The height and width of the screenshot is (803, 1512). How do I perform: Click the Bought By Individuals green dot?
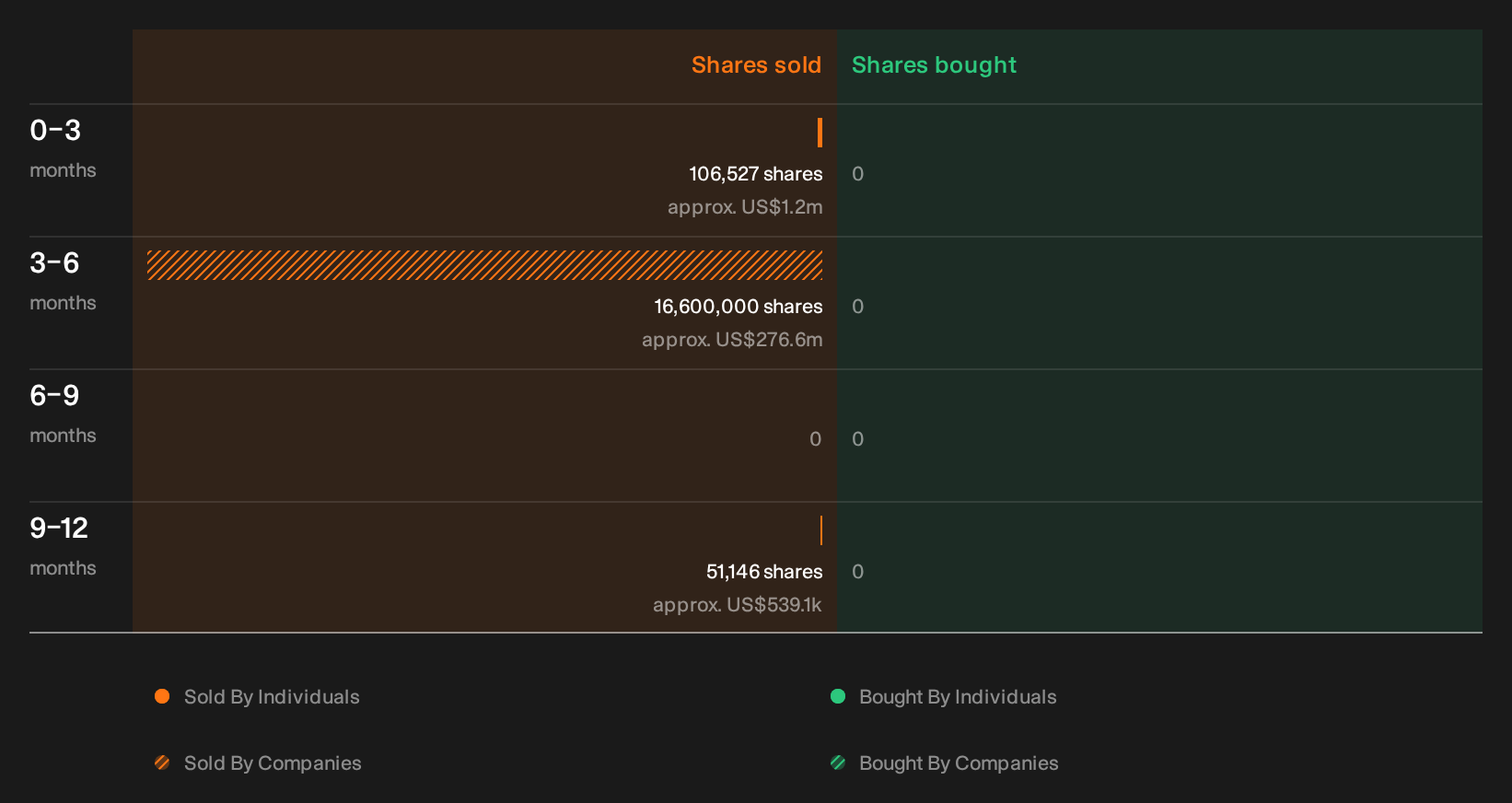click(838, 696)
